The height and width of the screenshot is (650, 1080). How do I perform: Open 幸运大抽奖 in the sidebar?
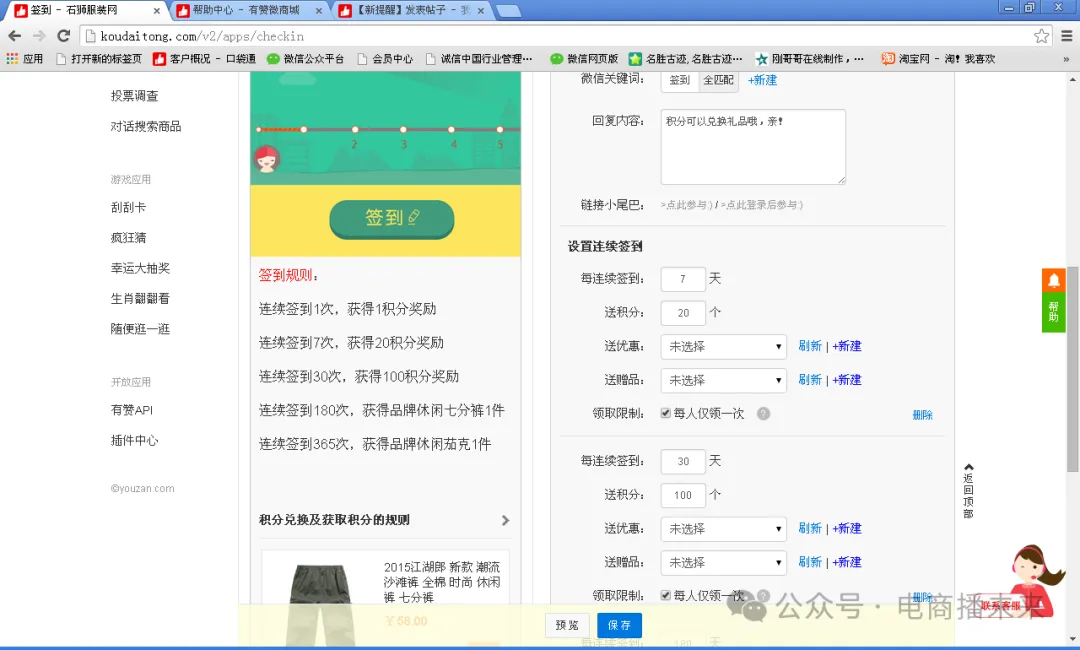140,268
